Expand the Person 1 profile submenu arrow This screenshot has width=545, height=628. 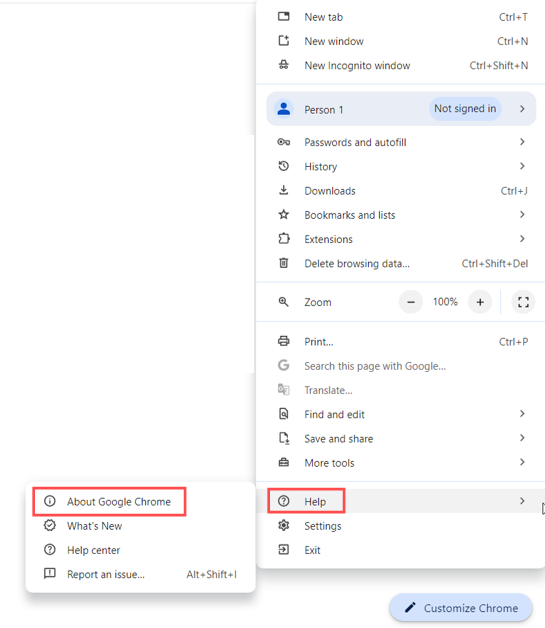coord(522,109)
